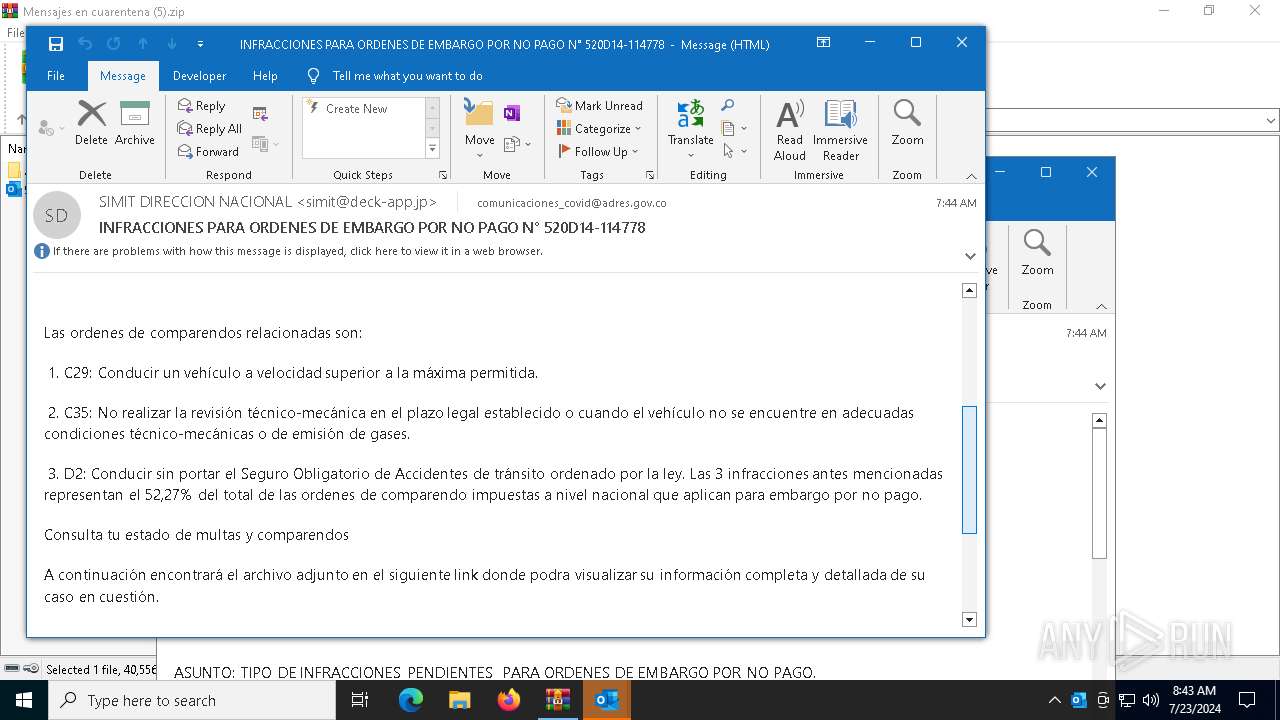Viewport: 1280px width, 720px height.
Task: Open the Junk options dropdown
Action: click(x=49, y=128)
